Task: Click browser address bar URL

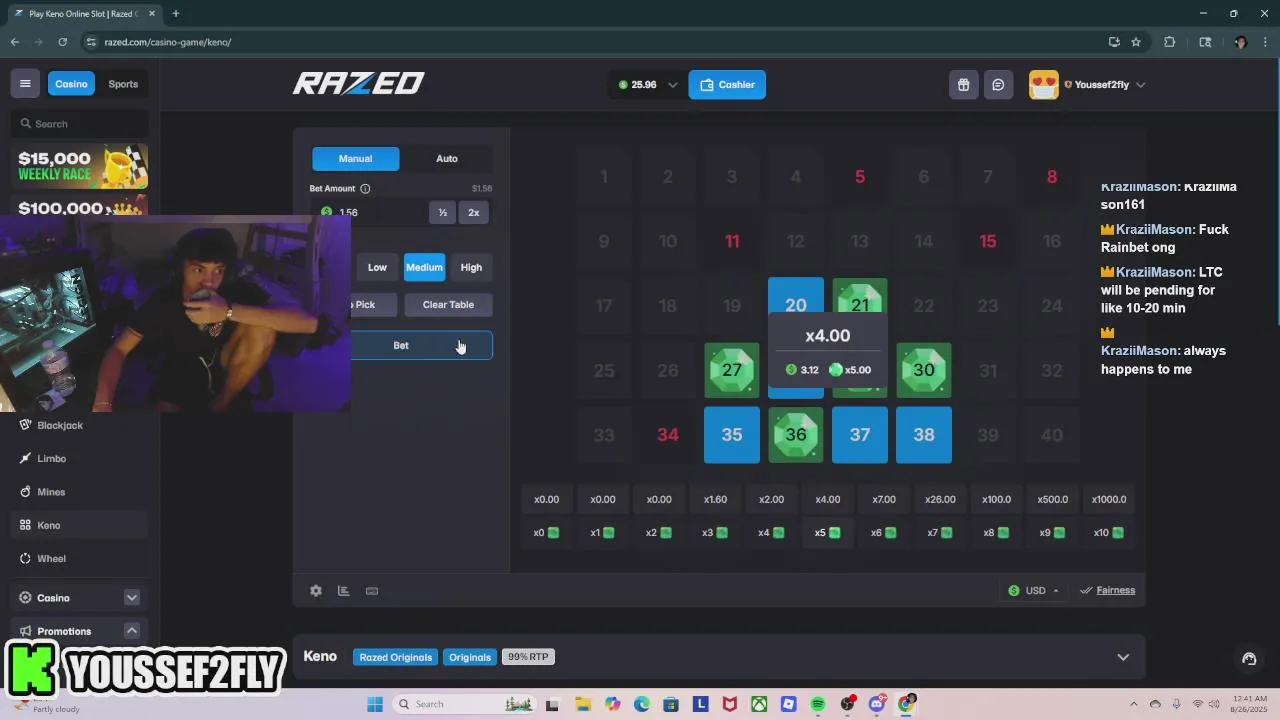Action: [168, 42]
